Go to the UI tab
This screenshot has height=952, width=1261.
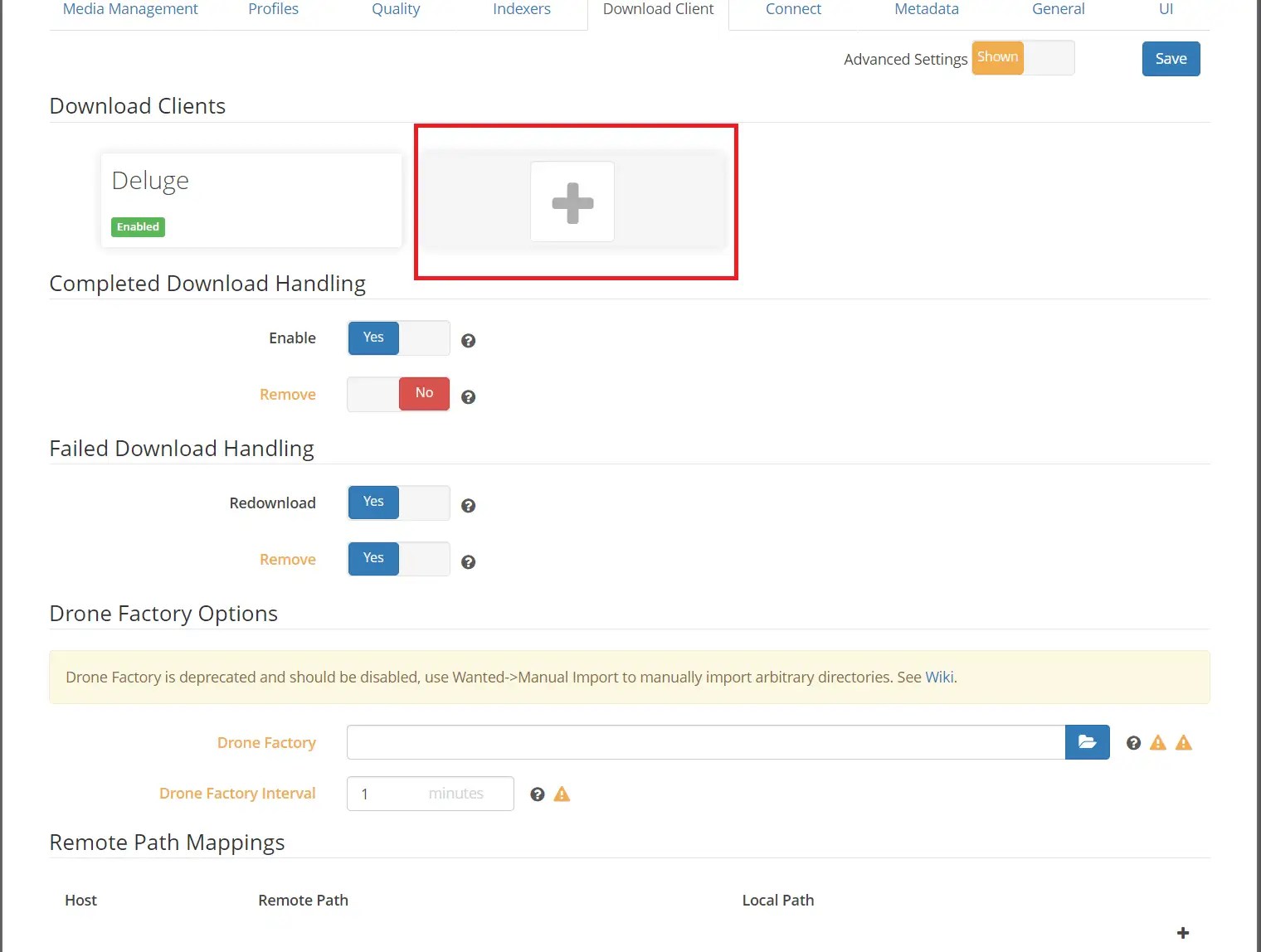(x=1166, y=10)
